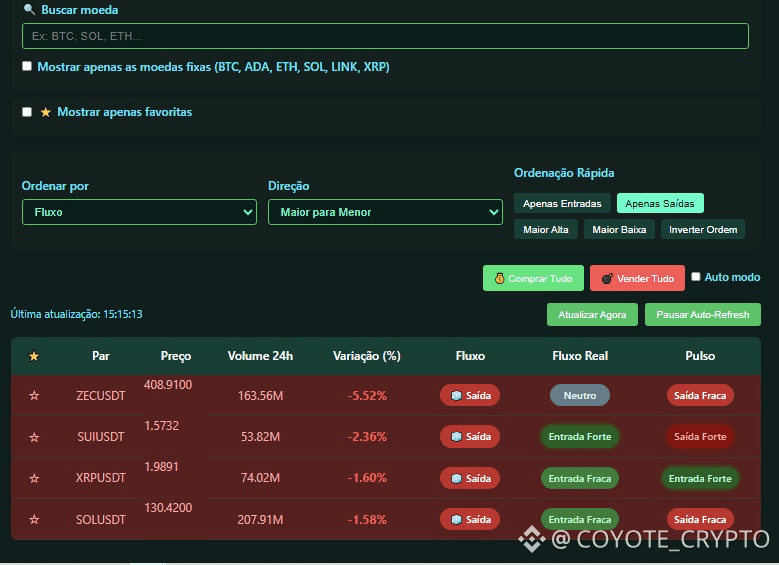Open the Direção Maior para Menor dropdown
The image size is (779, 565).
[x=385, y=212]
